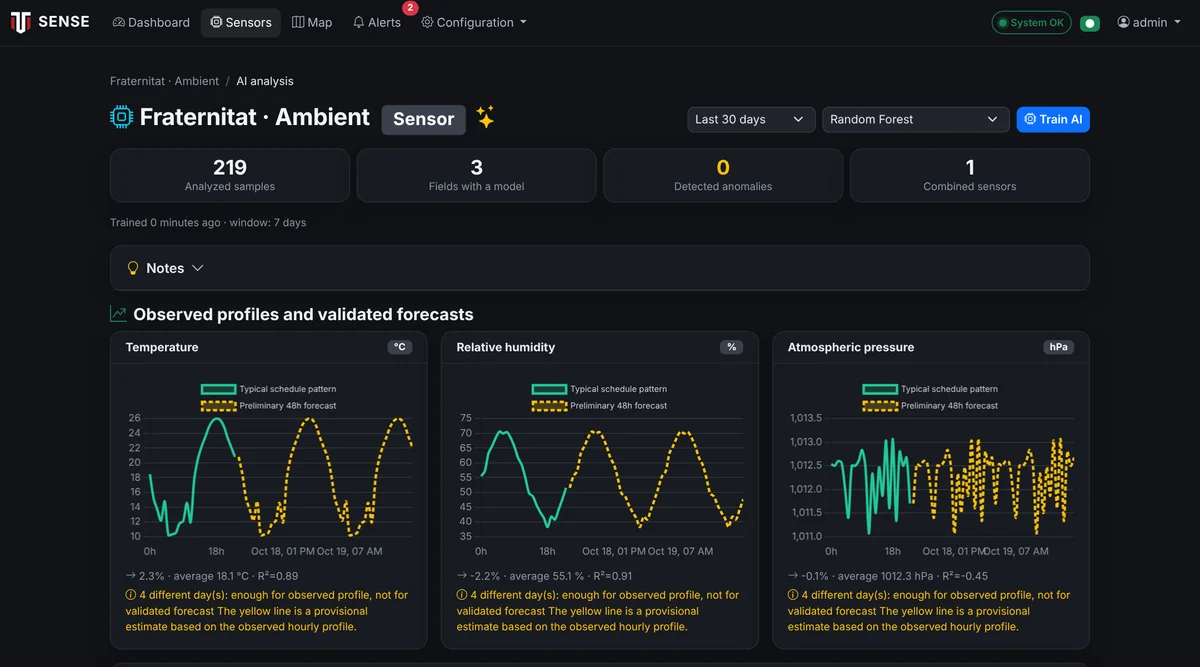1200x667 pixels.
Task: Click the sparkles AI icon
Action: tap(485, 118)
